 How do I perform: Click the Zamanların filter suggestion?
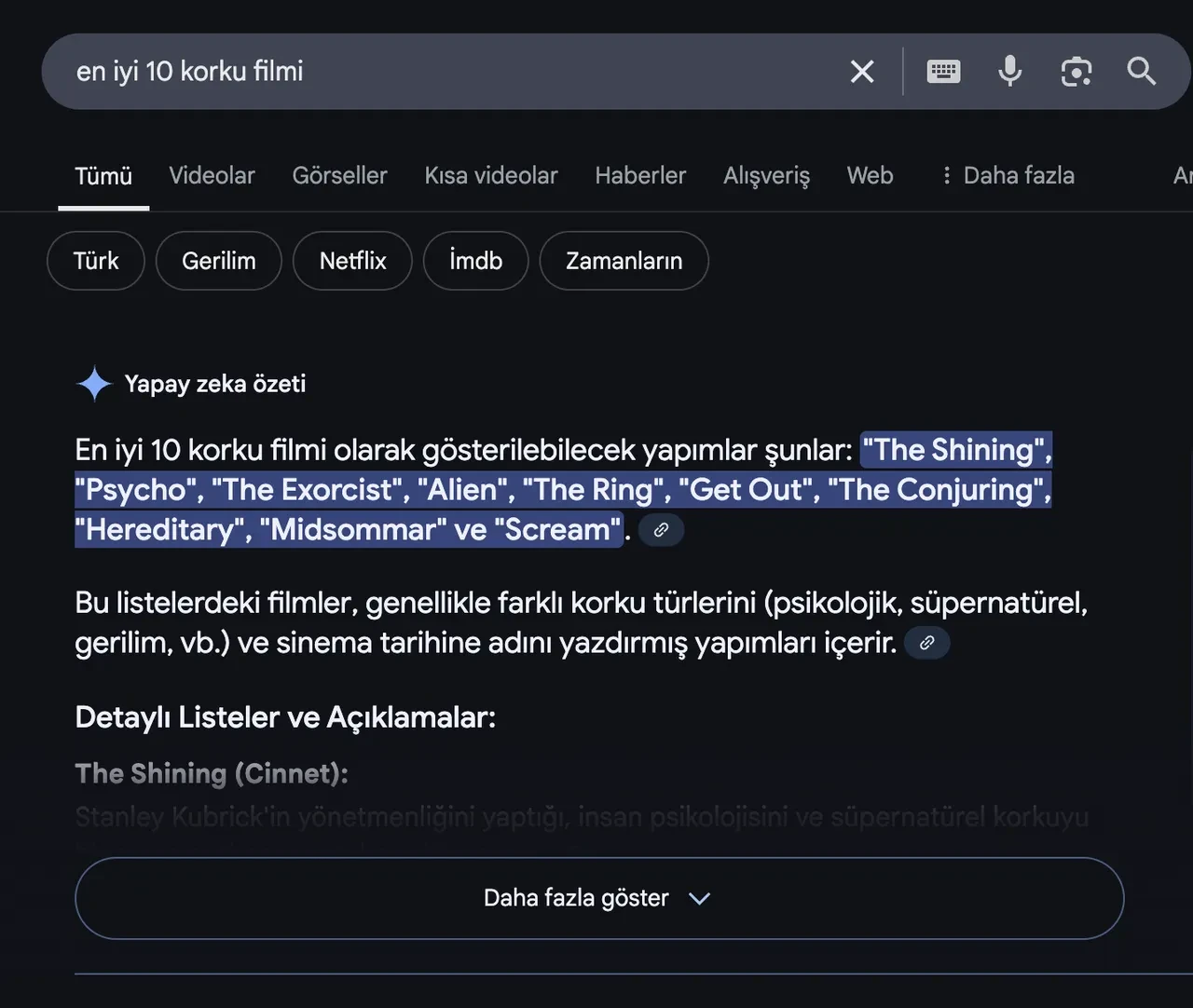tap(624, 261)
